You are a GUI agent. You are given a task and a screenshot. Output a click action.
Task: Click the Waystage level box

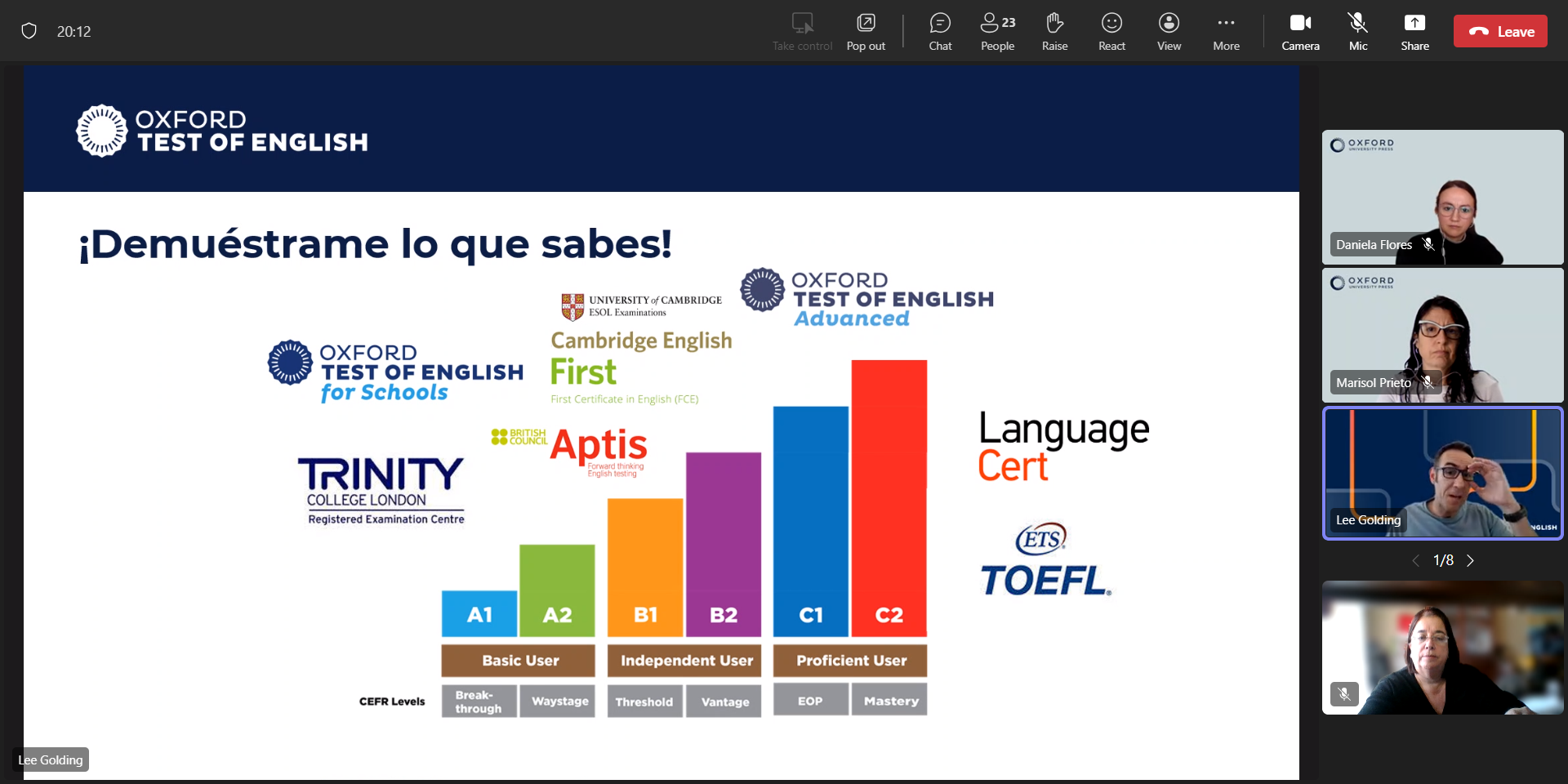pos(558,701)
